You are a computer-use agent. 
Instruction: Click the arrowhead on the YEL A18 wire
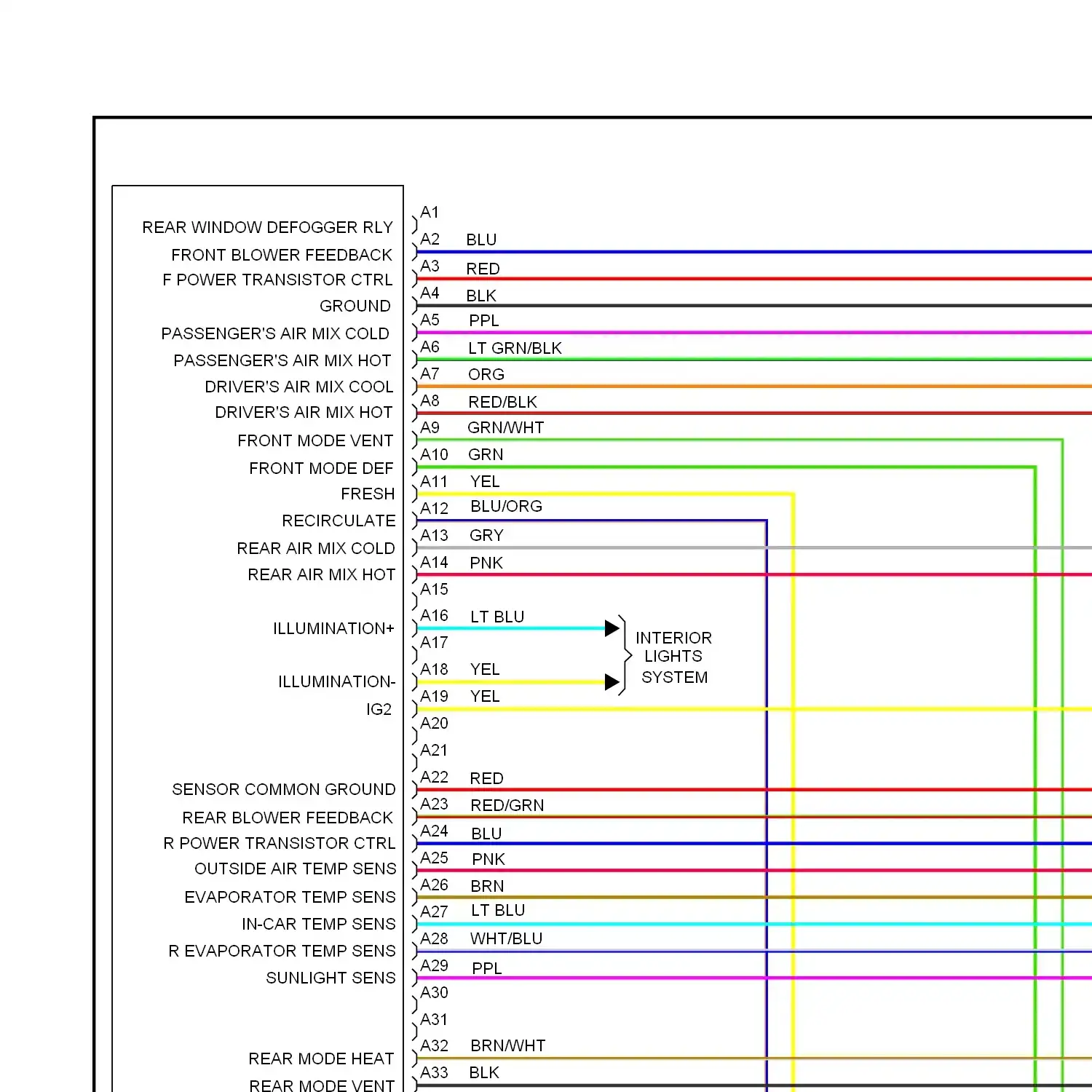(x=612, y=682)
